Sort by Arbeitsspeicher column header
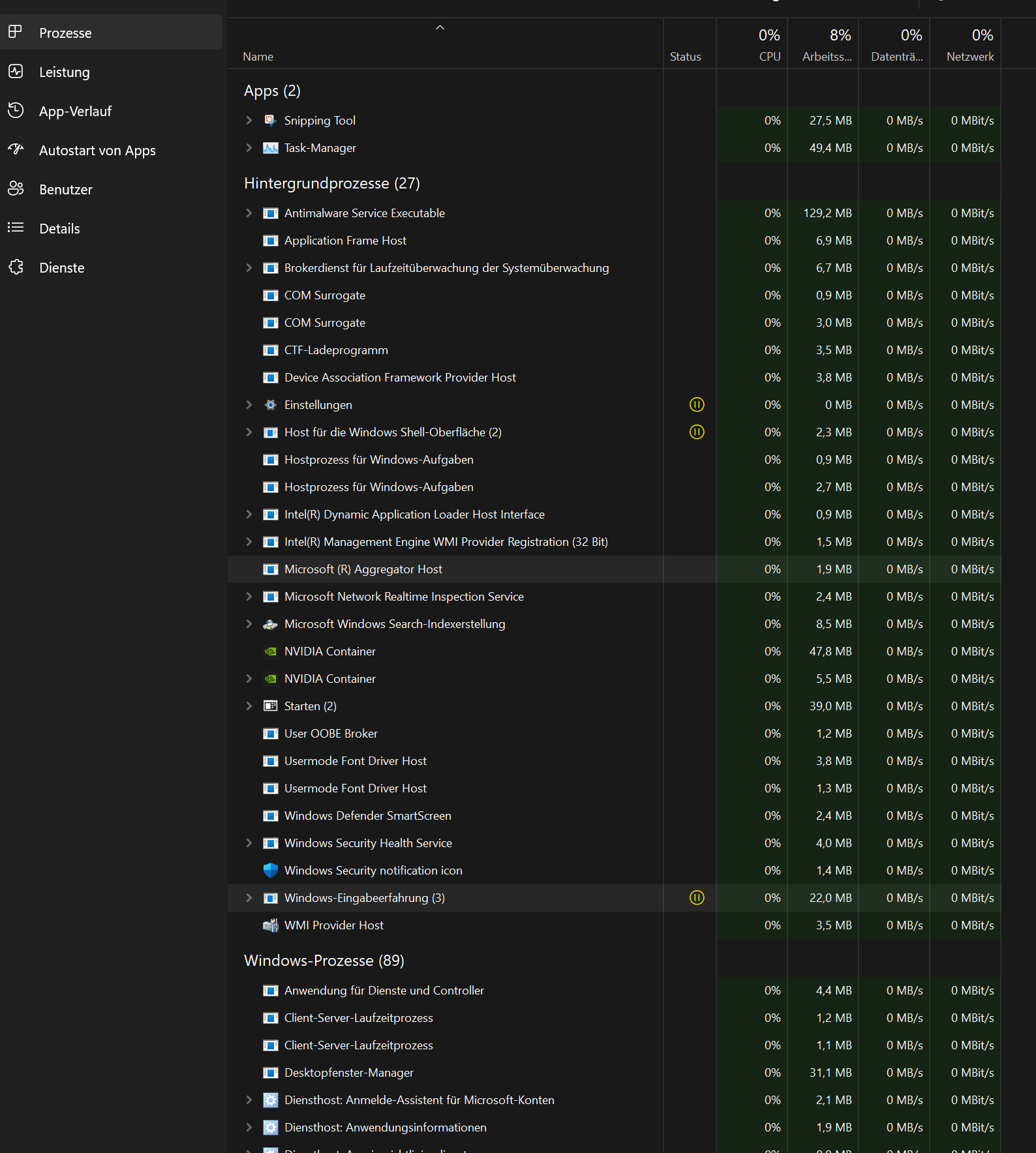The image size is (1036, 1153). (x=823, y=43)
